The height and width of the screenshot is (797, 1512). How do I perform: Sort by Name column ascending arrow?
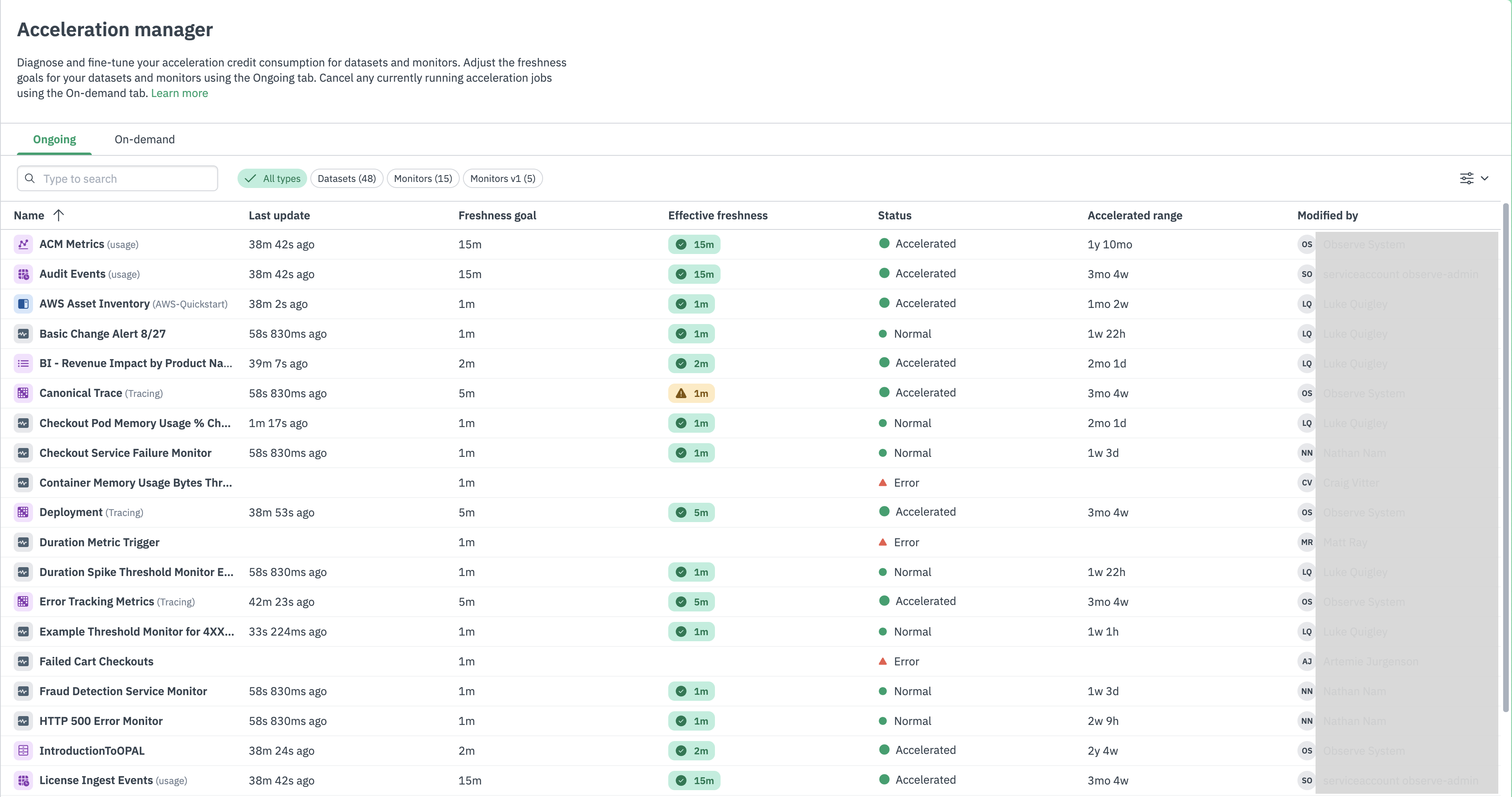pyautogui.click(x=58, y=215)
